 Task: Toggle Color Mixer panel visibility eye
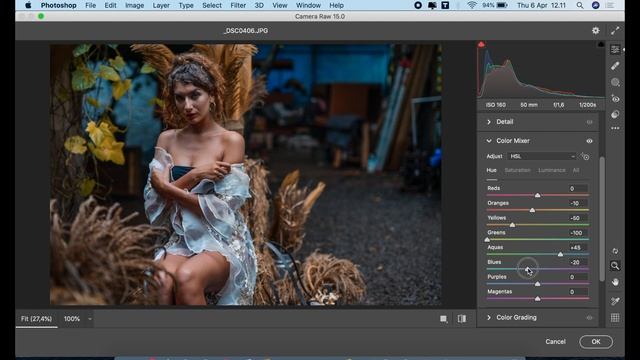point(589,141)
